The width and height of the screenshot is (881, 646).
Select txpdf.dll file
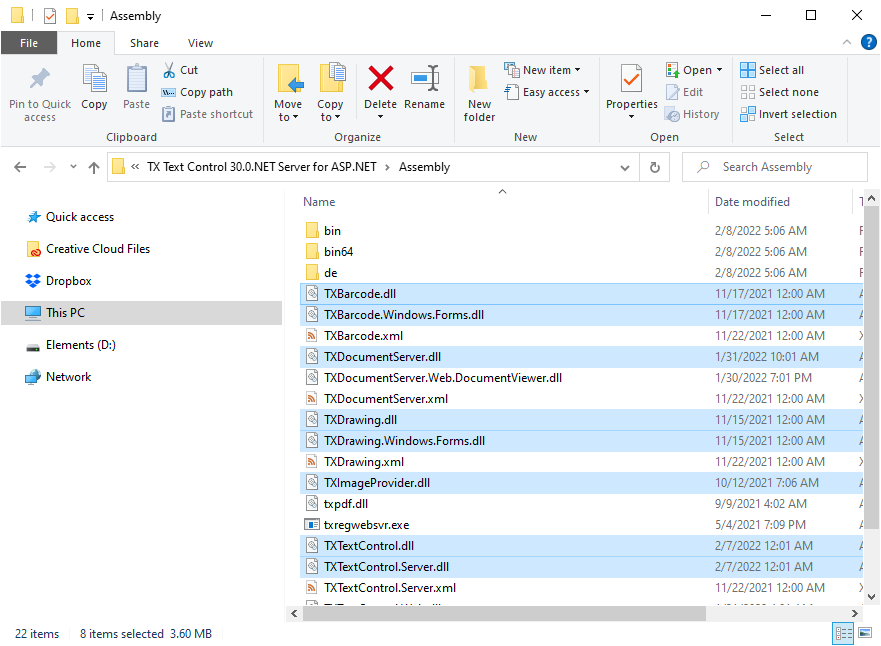pos(582,504)
